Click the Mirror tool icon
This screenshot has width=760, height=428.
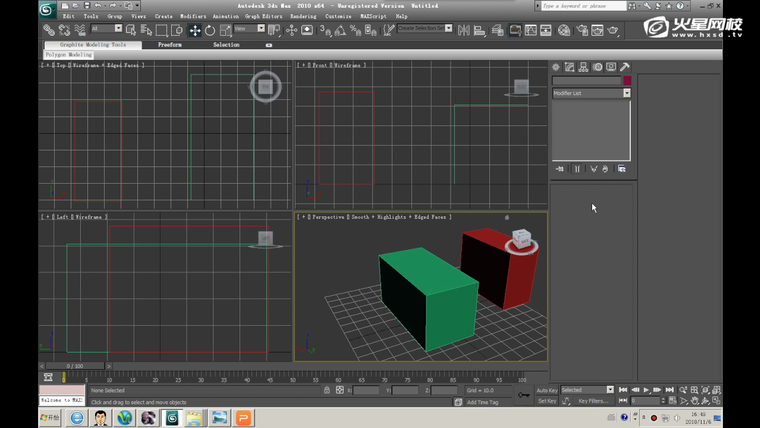click(x=464, y=30)
